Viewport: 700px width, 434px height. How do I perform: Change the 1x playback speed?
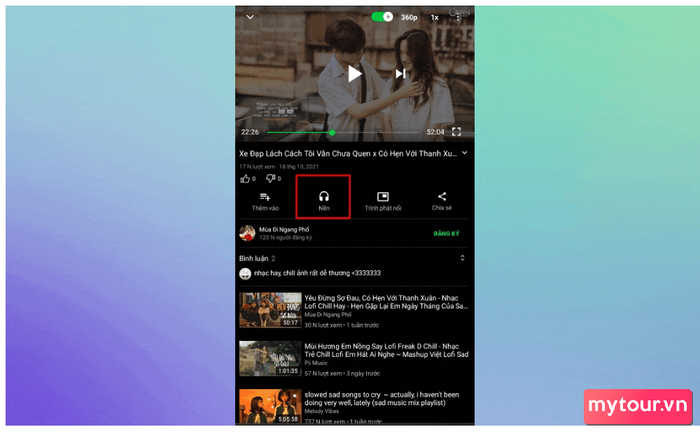434,17
